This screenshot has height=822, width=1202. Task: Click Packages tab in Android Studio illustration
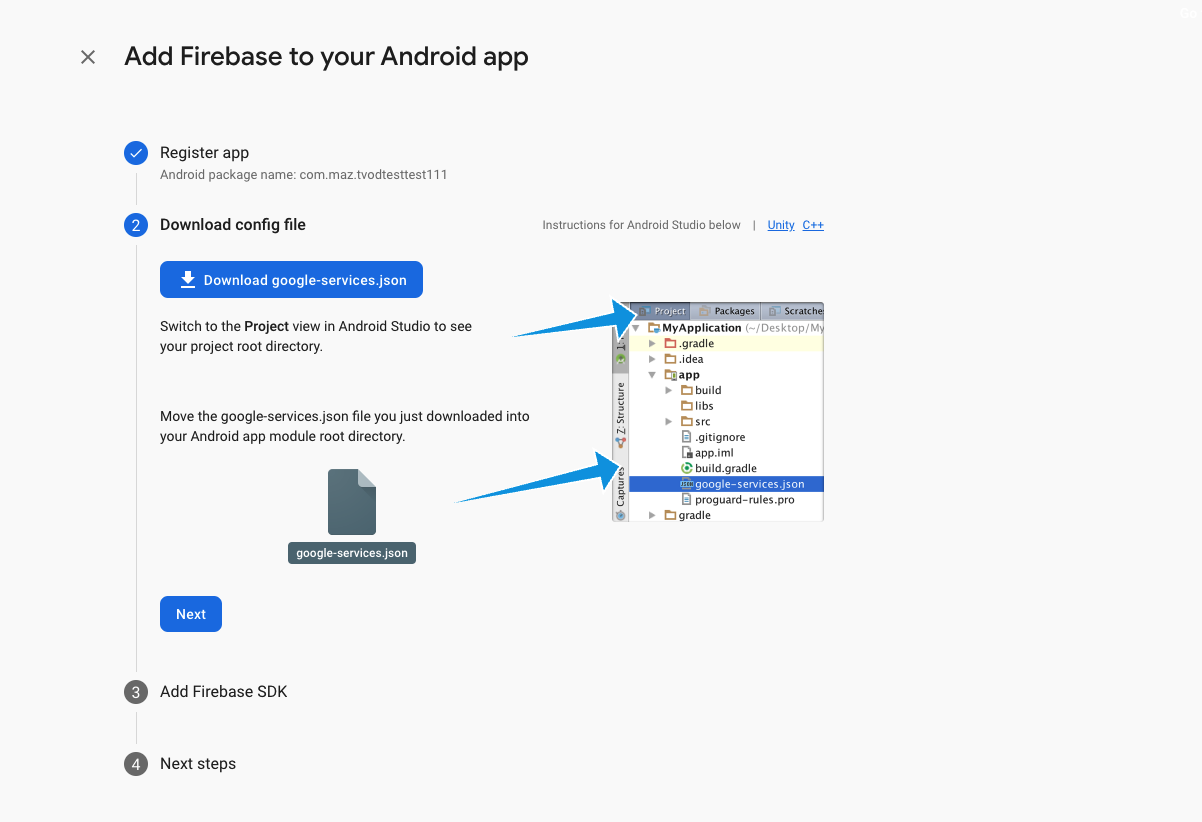click(726, 311)
